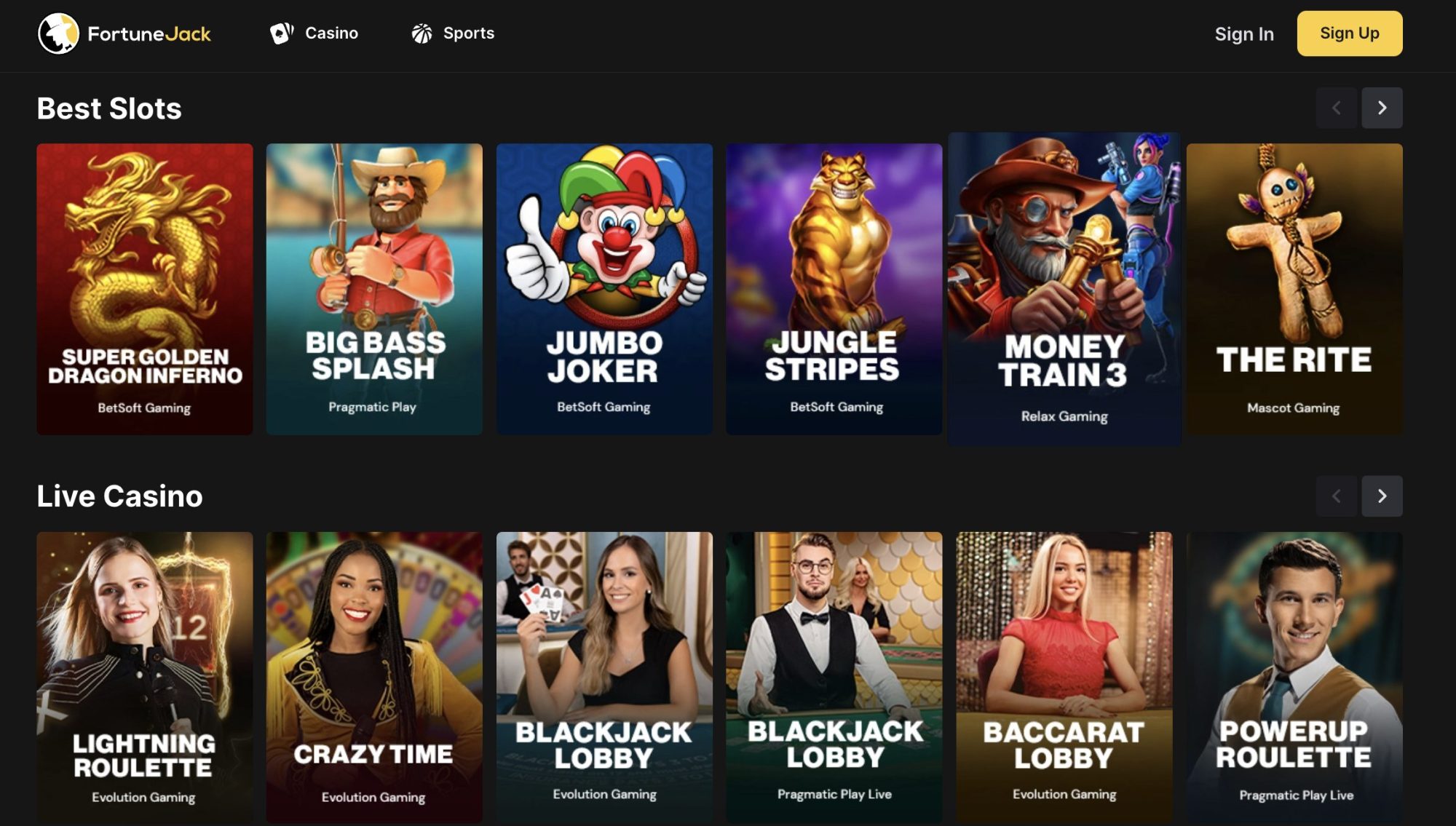Select the Jungle Stripes slot card
1456x826 pixels.
coord(834,289)
